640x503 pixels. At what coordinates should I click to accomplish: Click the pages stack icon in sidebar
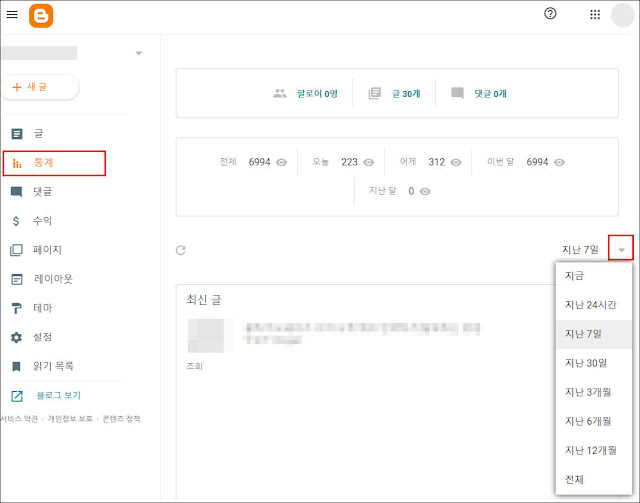click(x=16, y=250)
